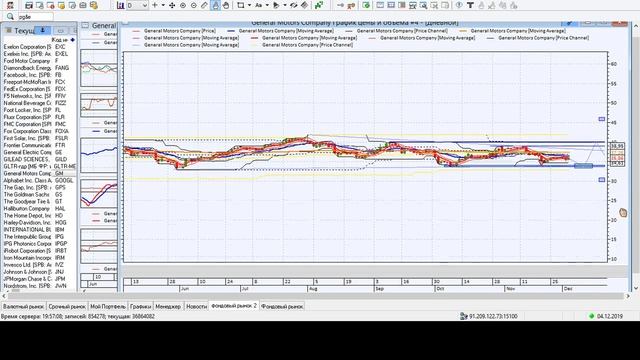Select JPMorgan Chase JPM row

pos(39,279)
